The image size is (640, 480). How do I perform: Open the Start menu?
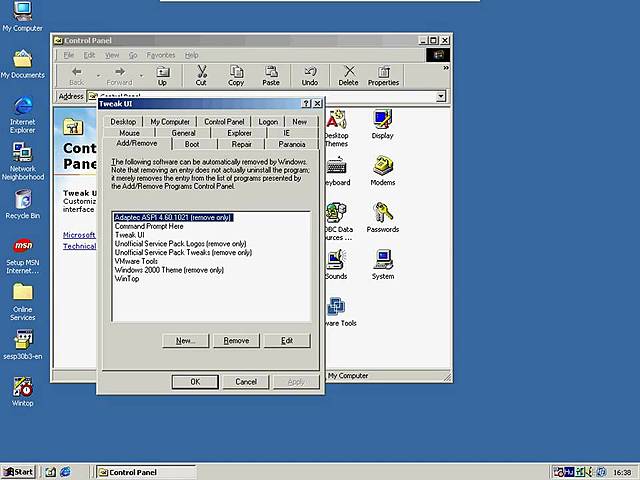pyautogui.click(x=18, y=472)
